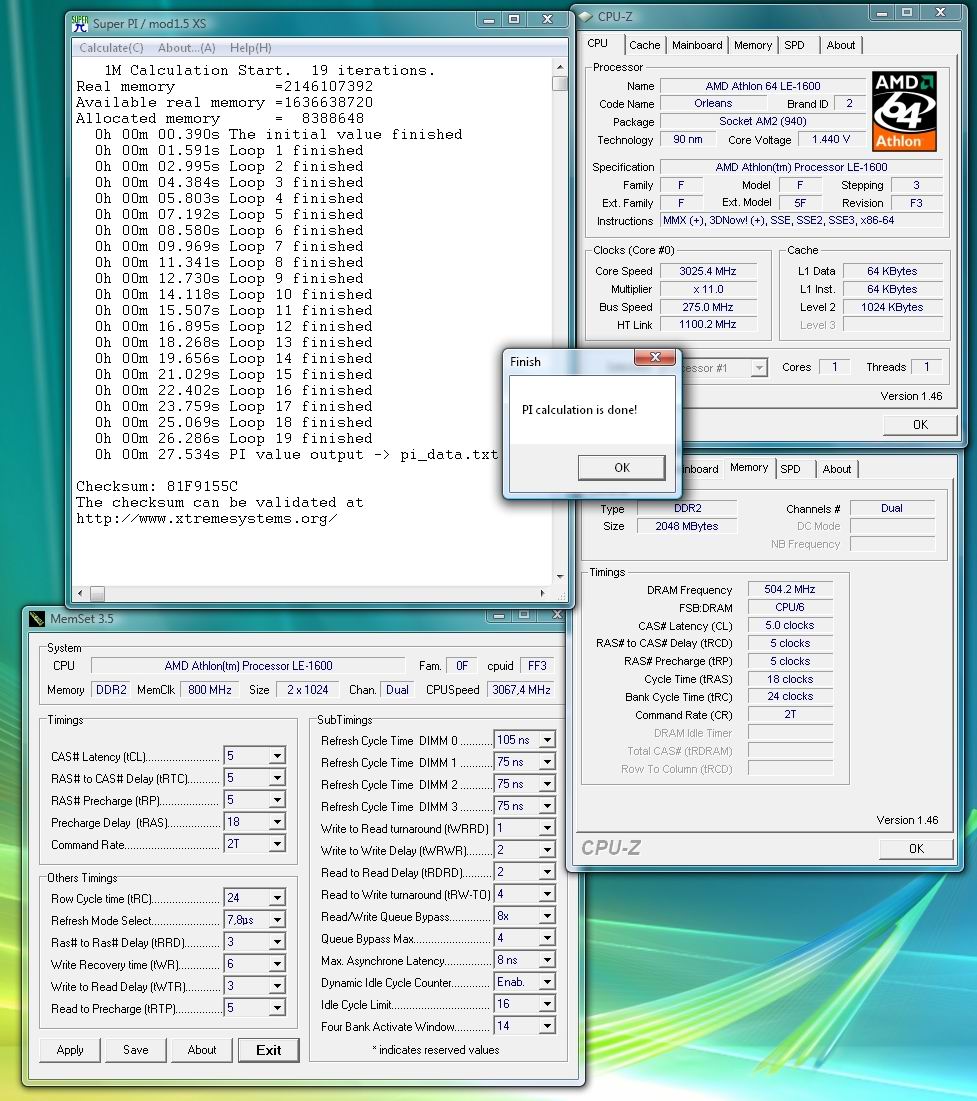Expand Dynamic Idle Cycle Counter dropdown
Viewport: 977px width, 1101px height.
point(547,982)
